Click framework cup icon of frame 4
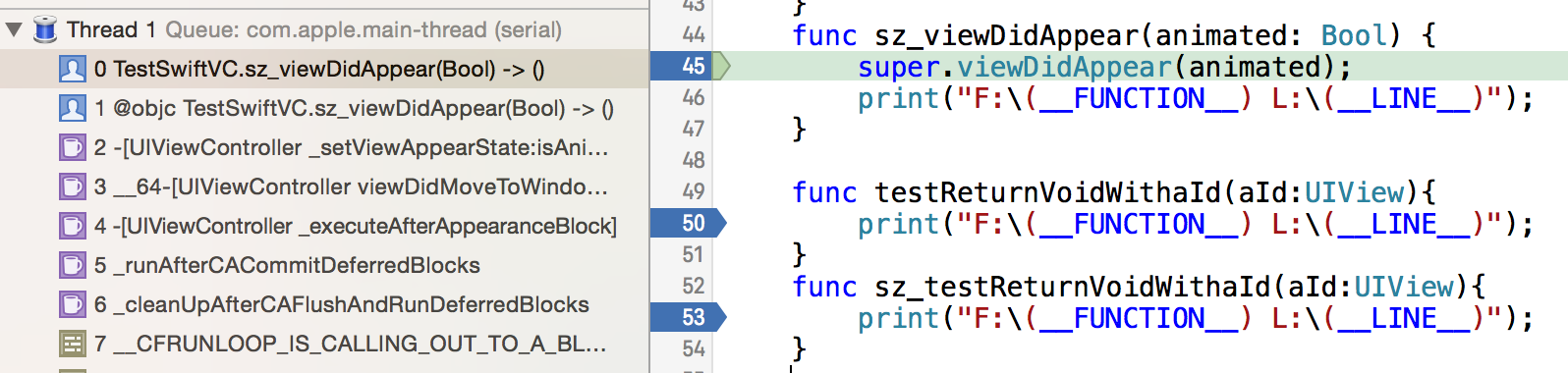This screenshot has height=373, width=1568. [x=73, y=226]
